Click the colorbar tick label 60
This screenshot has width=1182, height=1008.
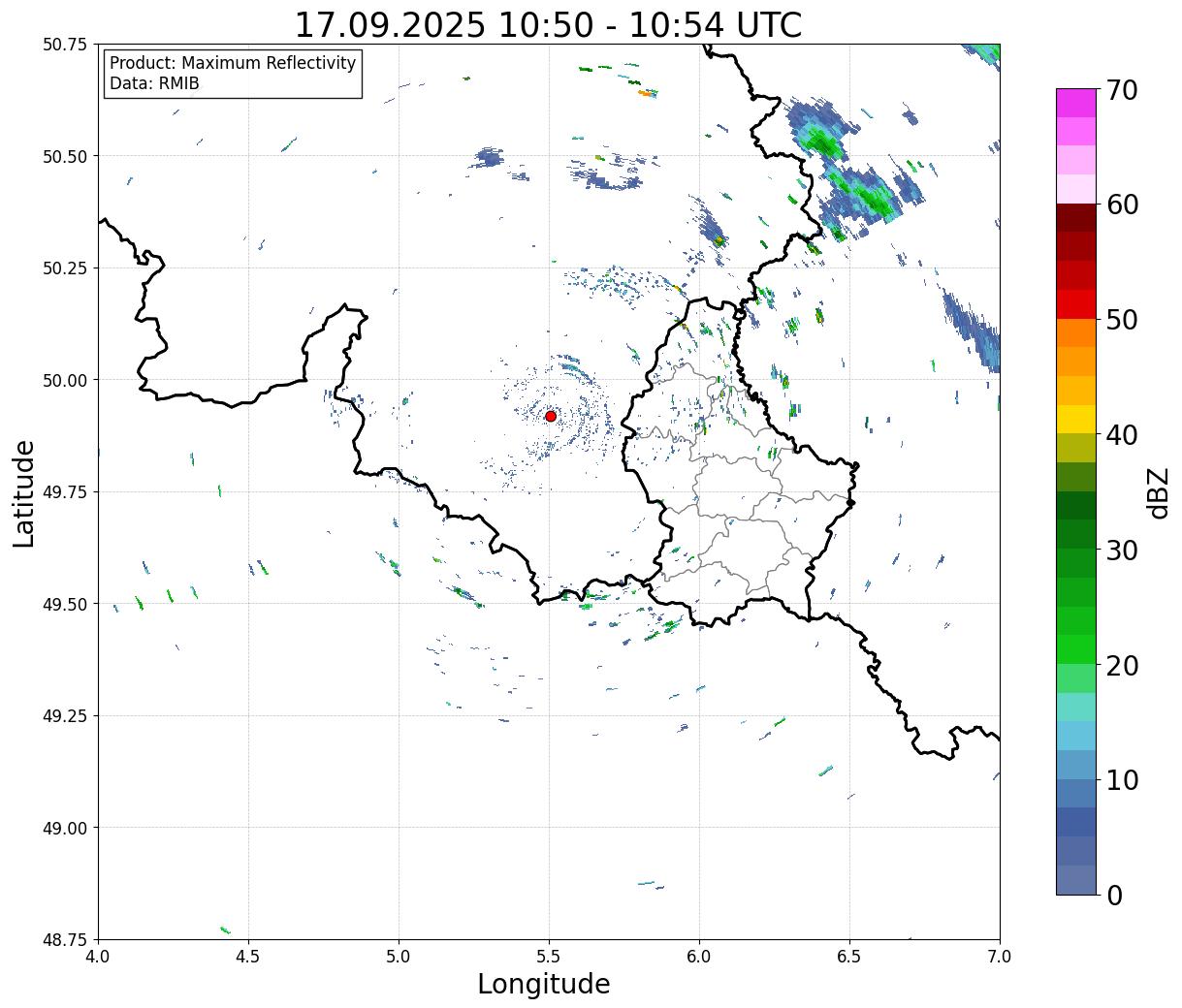click(x=1121, y=205)
